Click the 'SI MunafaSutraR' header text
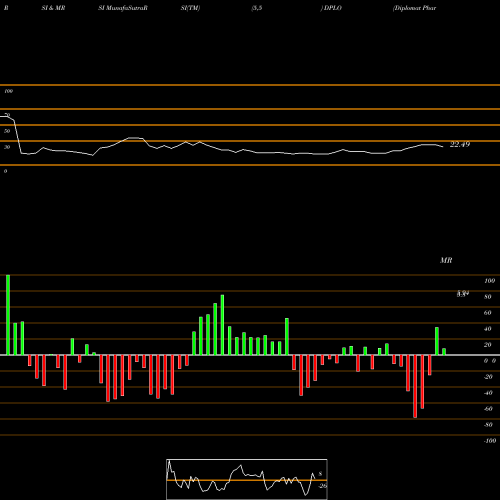Image resolution: width=500 pixels, height=500 pixels. pyautogui.click(x=123, y=8)
